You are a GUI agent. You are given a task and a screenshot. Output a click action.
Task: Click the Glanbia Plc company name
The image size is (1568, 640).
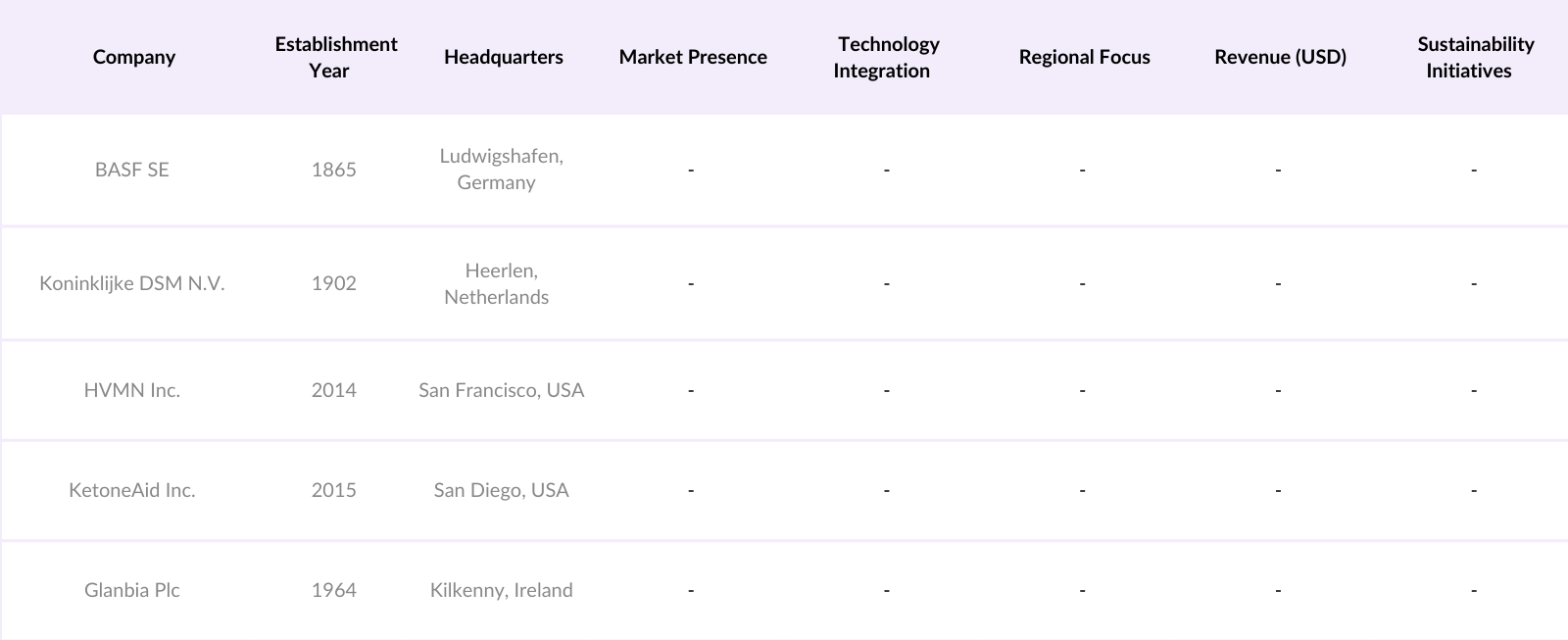tap(132, 590)
